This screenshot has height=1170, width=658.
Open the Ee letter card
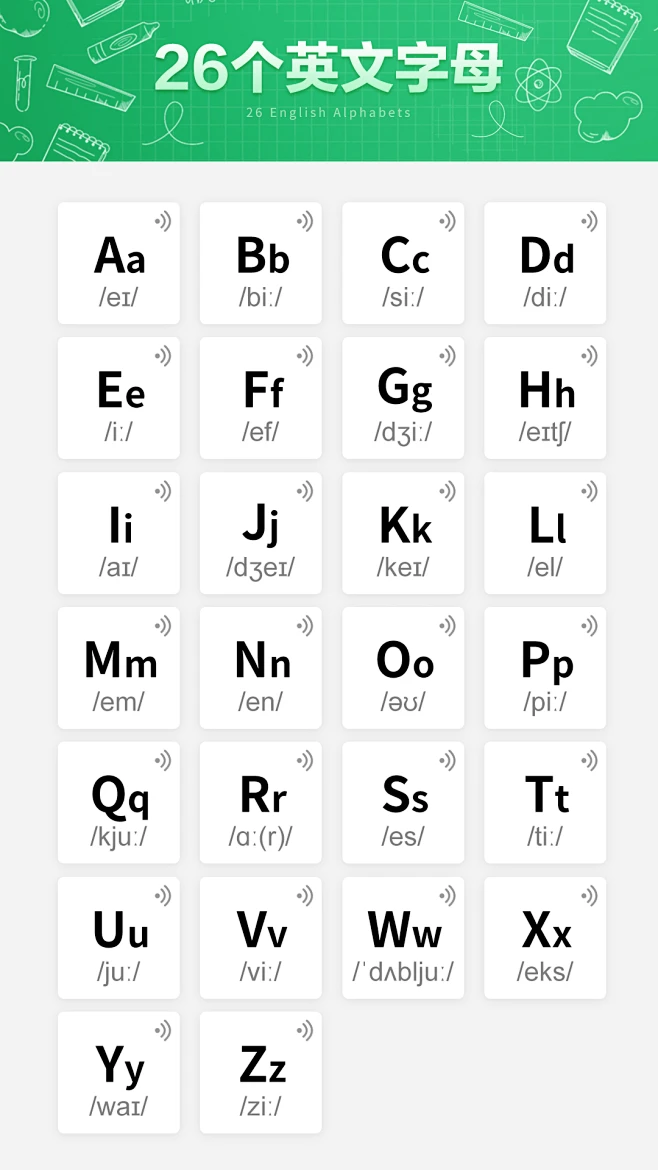(x=119, y=399)
